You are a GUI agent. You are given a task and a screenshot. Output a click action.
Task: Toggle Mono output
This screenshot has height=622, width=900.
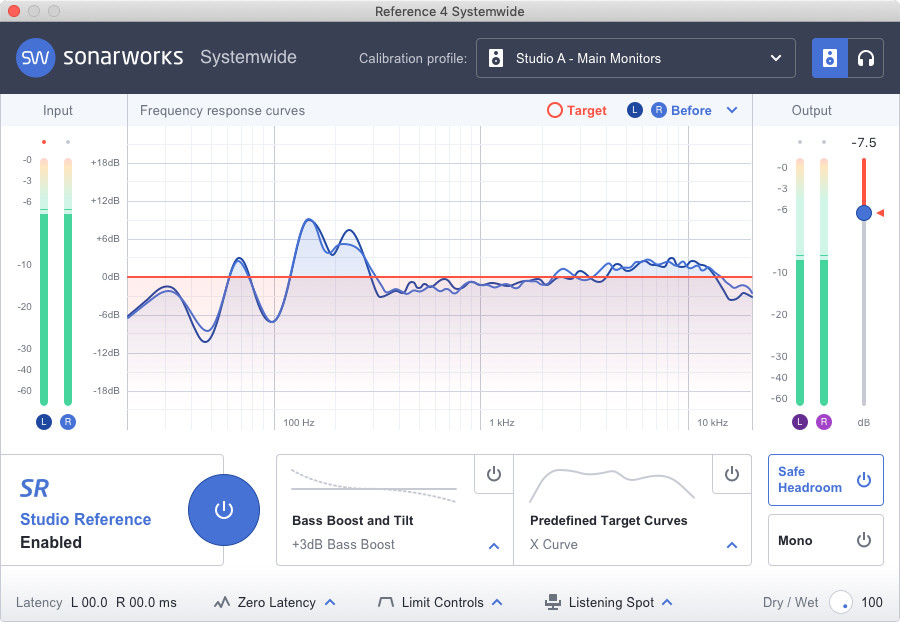[x=825, y=540]
